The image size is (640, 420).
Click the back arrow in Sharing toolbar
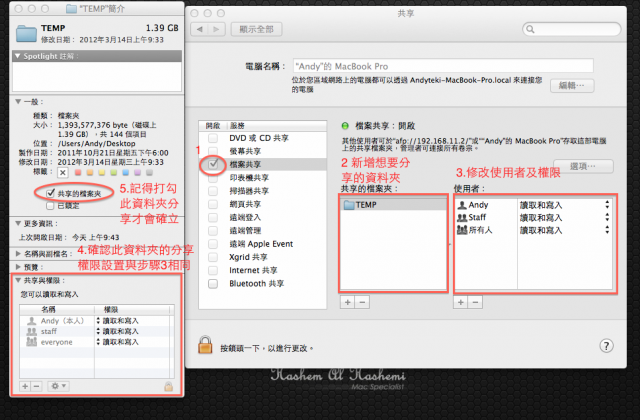tap(200, 29)
